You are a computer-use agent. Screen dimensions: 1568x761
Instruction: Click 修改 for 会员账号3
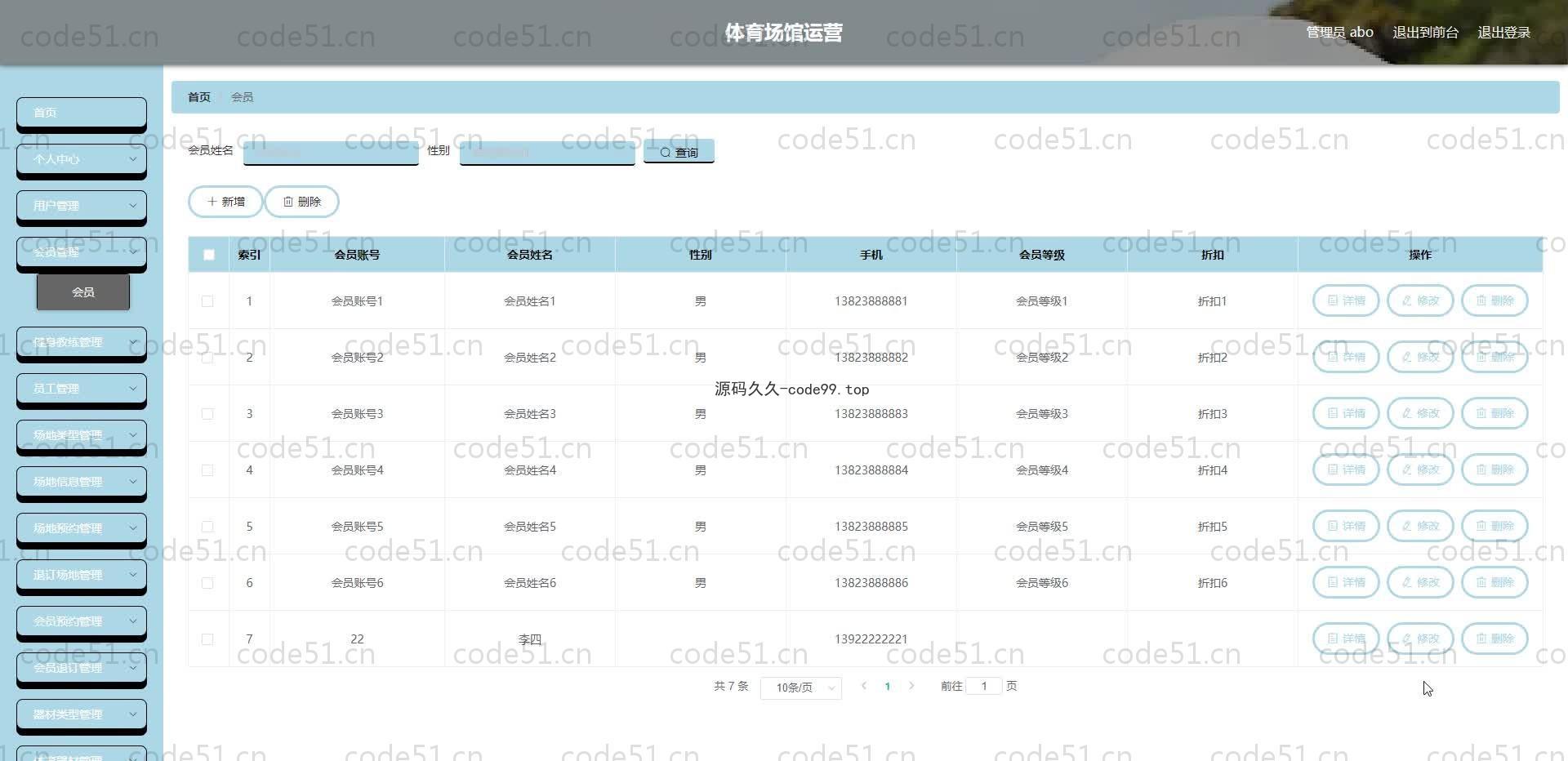[1420, 413]
